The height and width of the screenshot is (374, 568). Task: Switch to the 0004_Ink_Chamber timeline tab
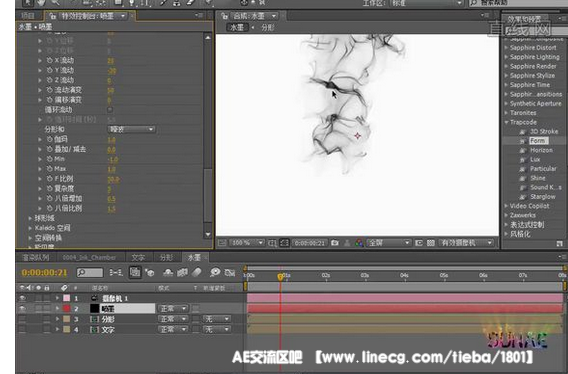(89, 257)
